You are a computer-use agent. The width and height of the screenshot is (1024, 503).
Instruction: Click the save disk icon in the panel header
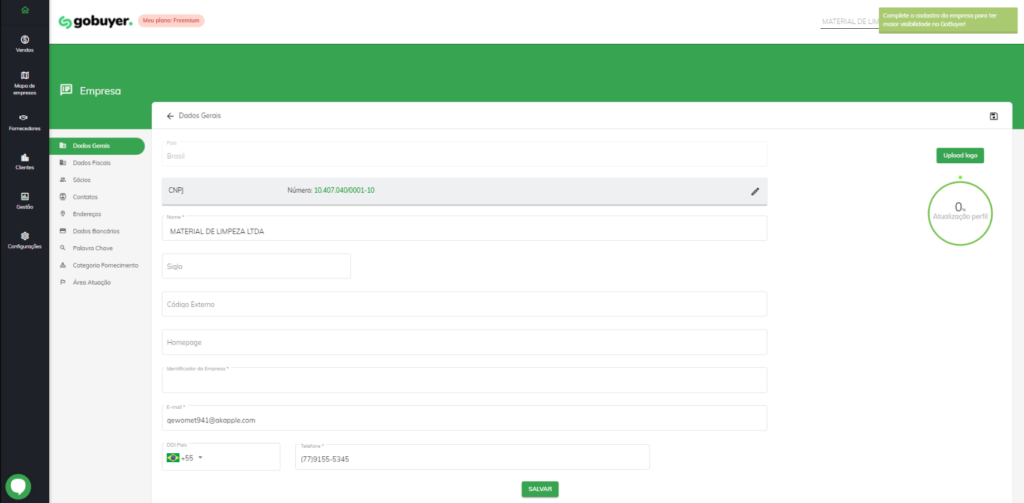pos(993,116)
